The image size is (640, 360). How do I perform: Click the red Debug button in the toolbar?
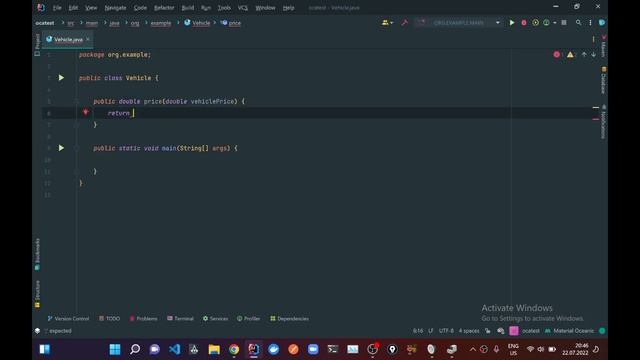point(524,23)
